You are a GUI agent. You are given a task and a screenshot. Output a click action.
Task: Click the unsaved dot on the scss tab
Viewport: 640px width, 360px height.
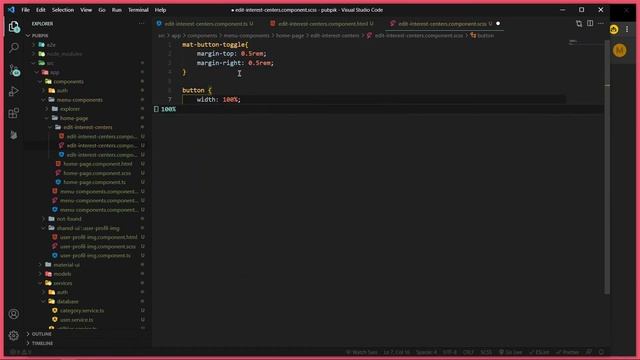pos(498,24)
